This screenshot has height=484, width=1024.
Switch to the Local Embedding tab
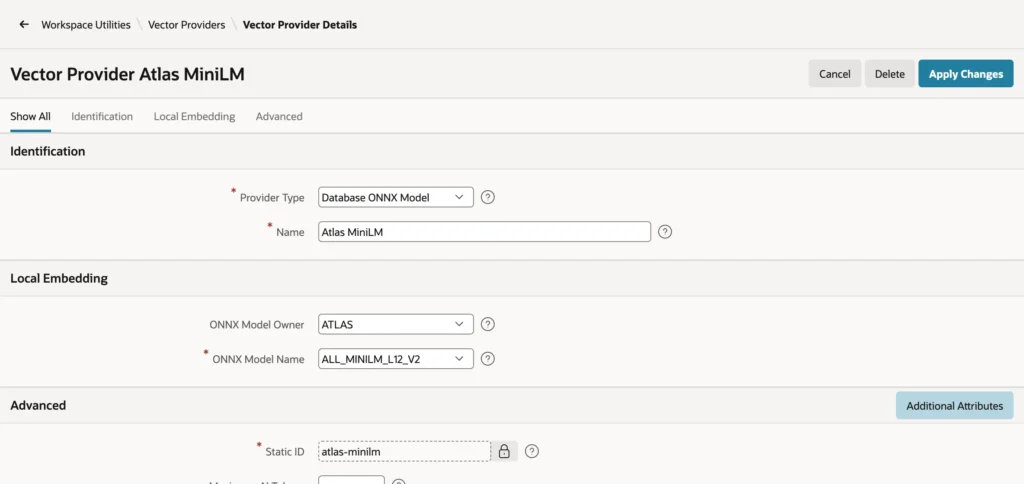point(195,116)
